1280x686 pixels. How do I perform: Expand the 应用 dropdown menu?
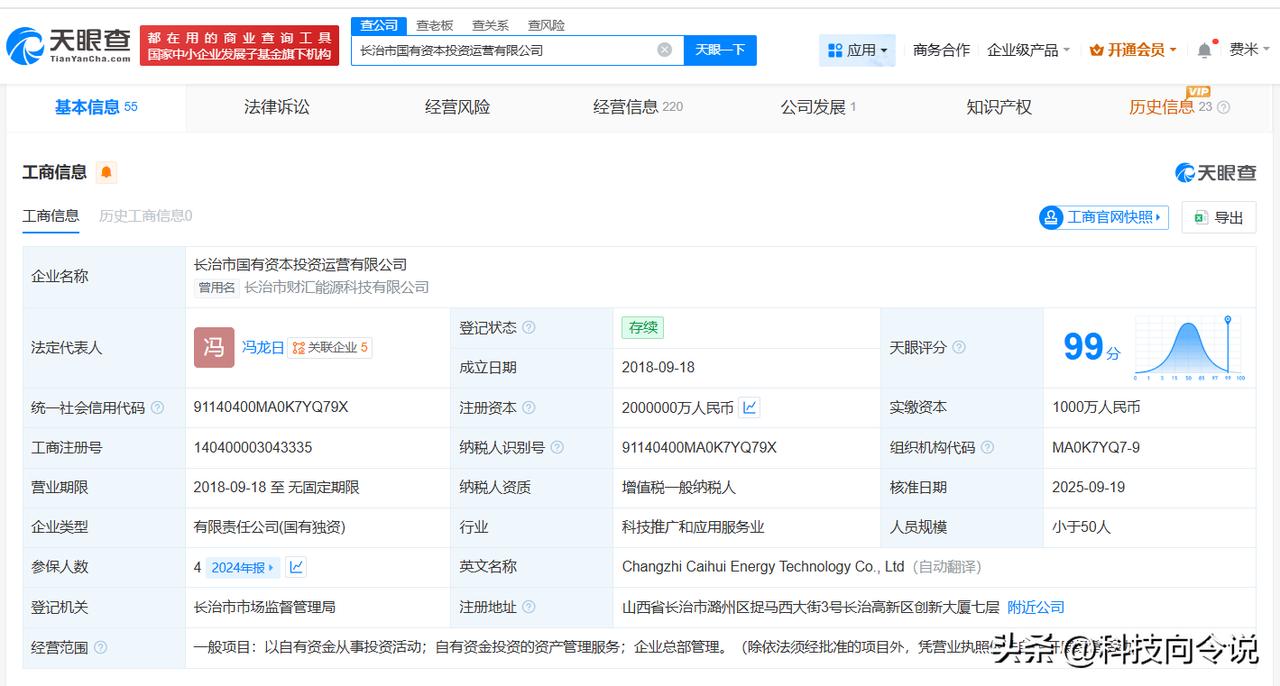click(858, 50)
